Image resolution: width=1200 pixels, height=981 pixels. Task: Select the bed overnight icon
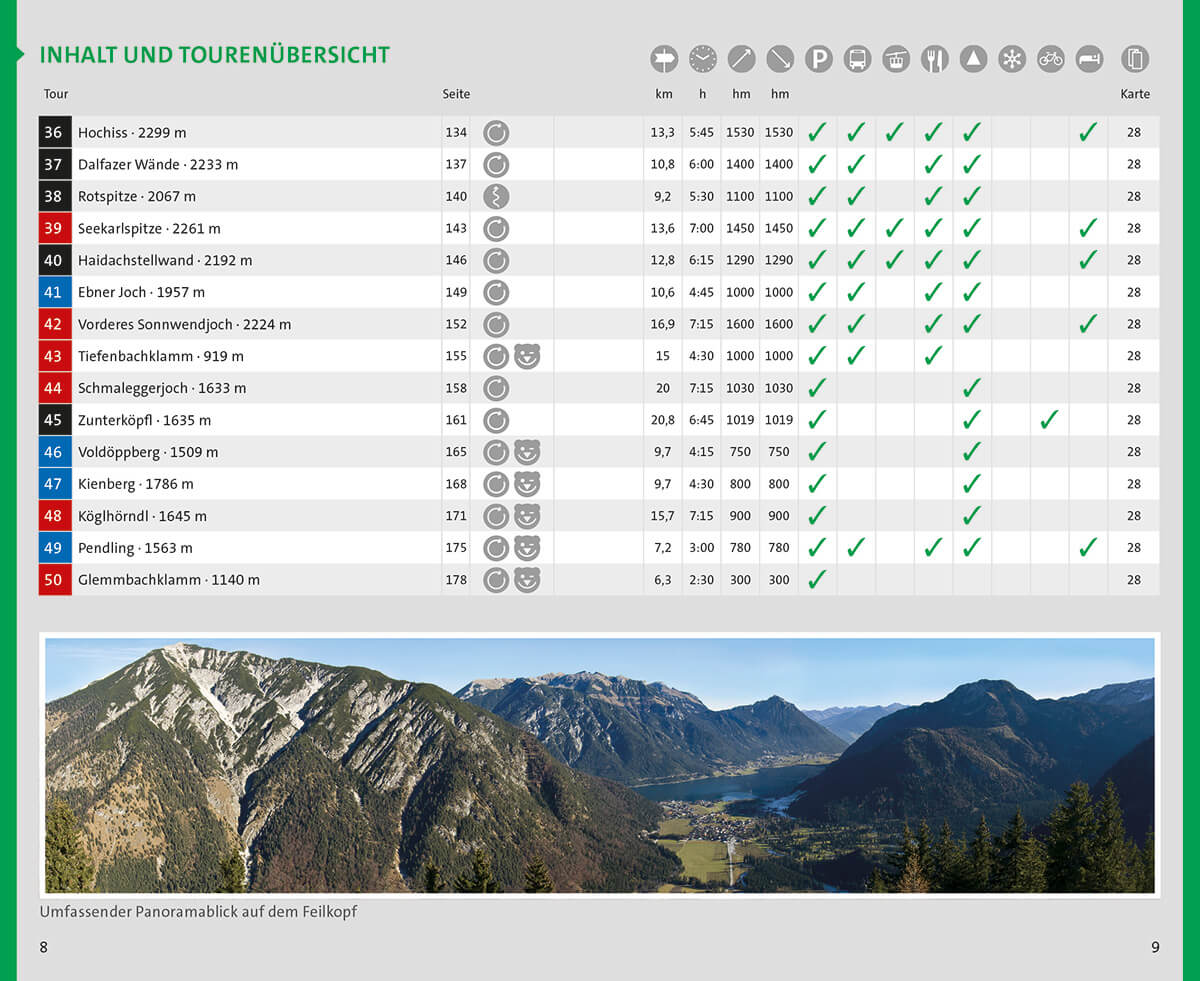(x=1089, y=59)
